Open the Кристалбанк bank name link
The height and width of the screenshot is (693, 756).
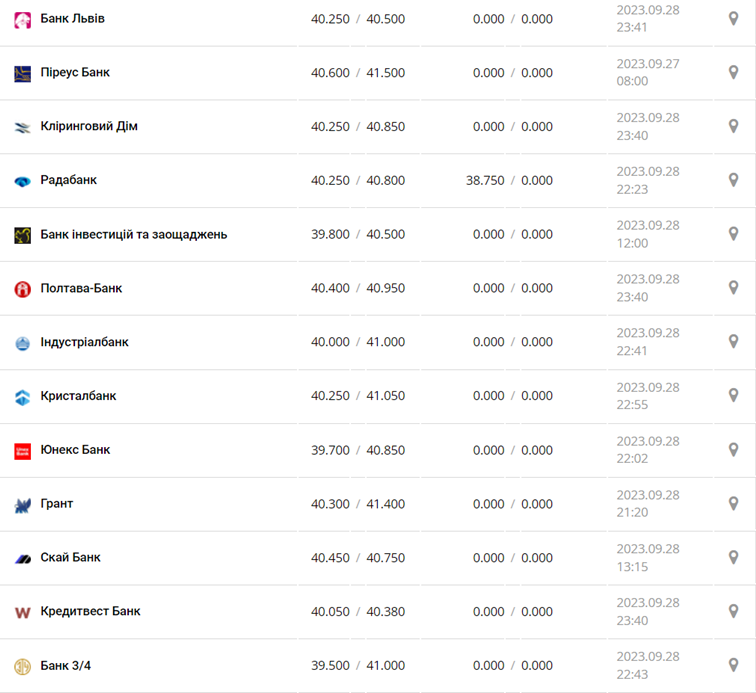point(78,396)
